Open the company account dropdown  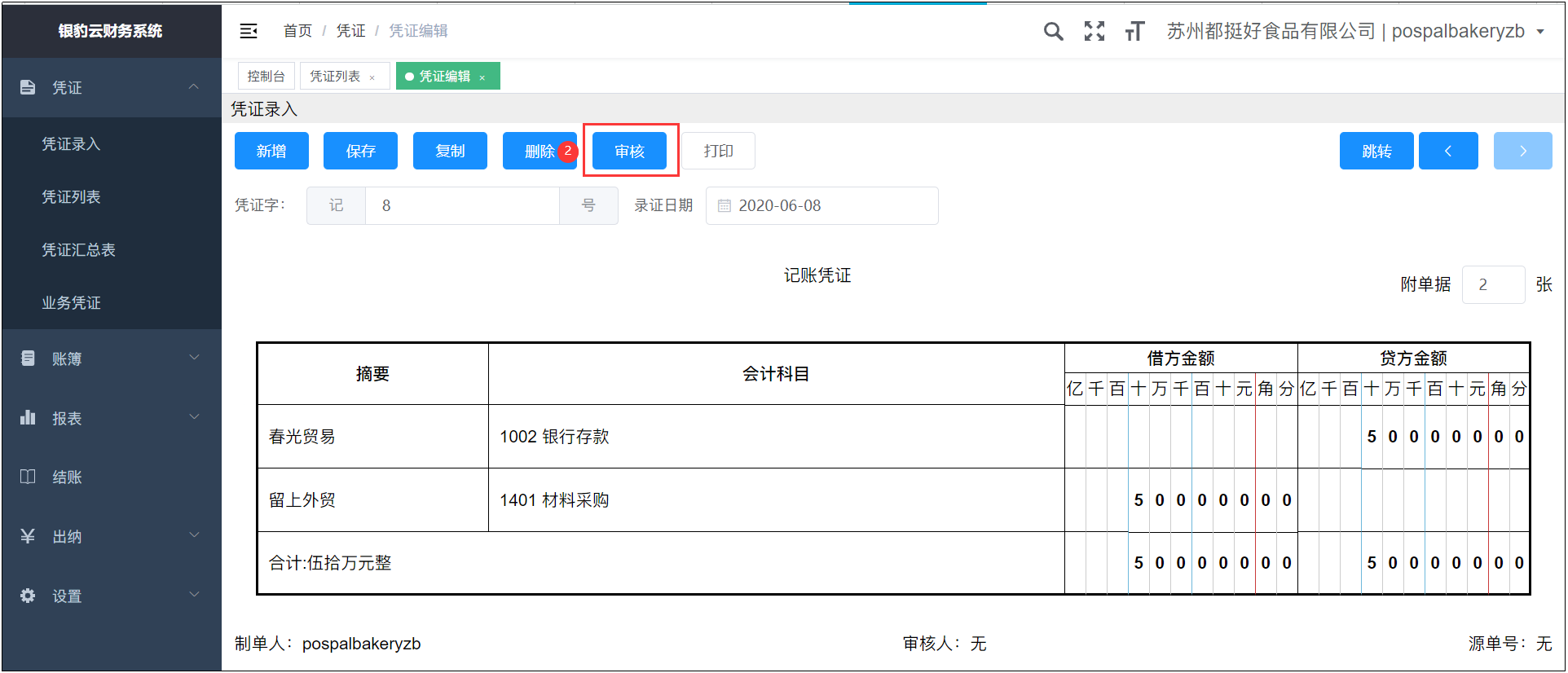[x=1539, y=32]
